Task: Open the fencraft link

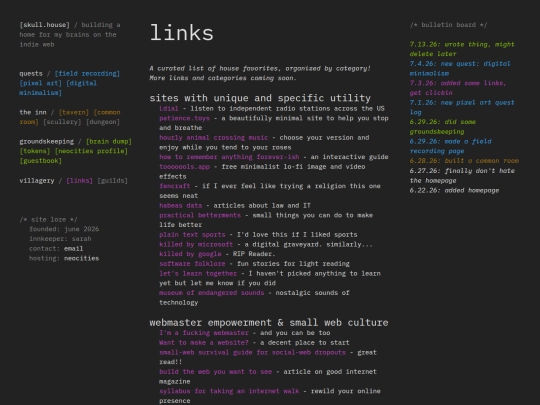Action: [x=175, y=186]
